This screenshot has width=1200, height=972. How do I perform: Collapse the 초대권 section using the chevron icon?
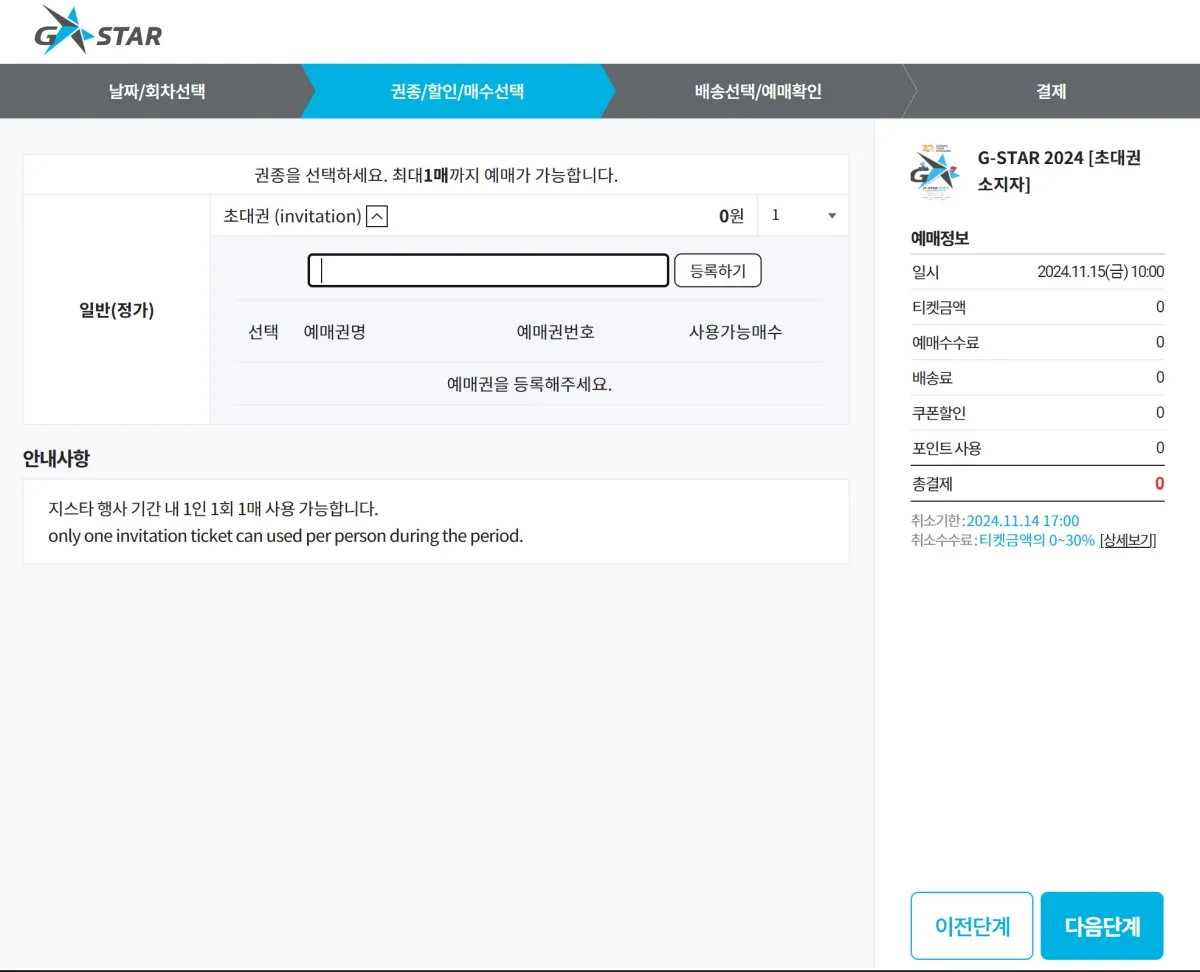(376, 215)
